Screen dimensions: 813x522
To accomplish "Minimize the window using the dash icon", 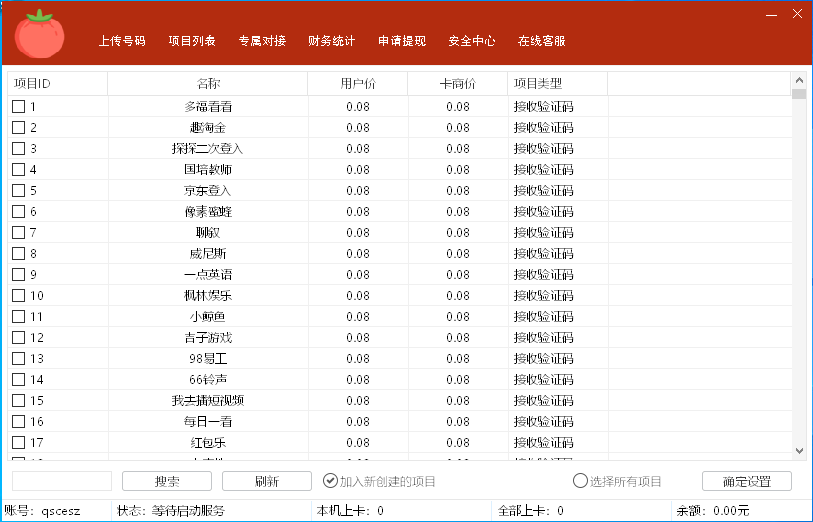I will click(x=771, y=15).
